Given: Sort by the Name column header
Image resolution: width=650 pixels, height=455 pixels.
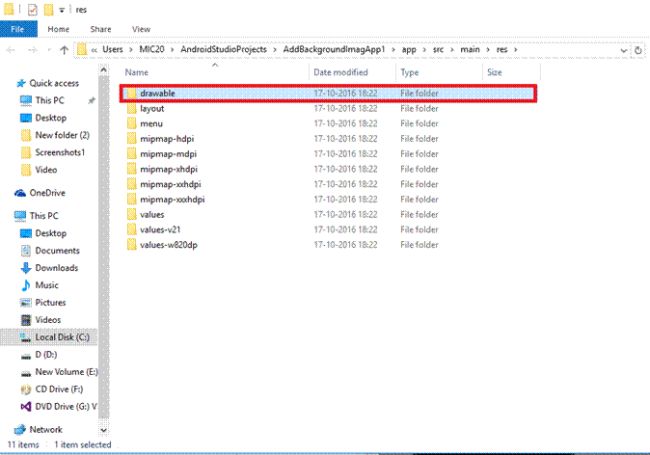Looking at the screenshot, I should [x=137, y=72].
